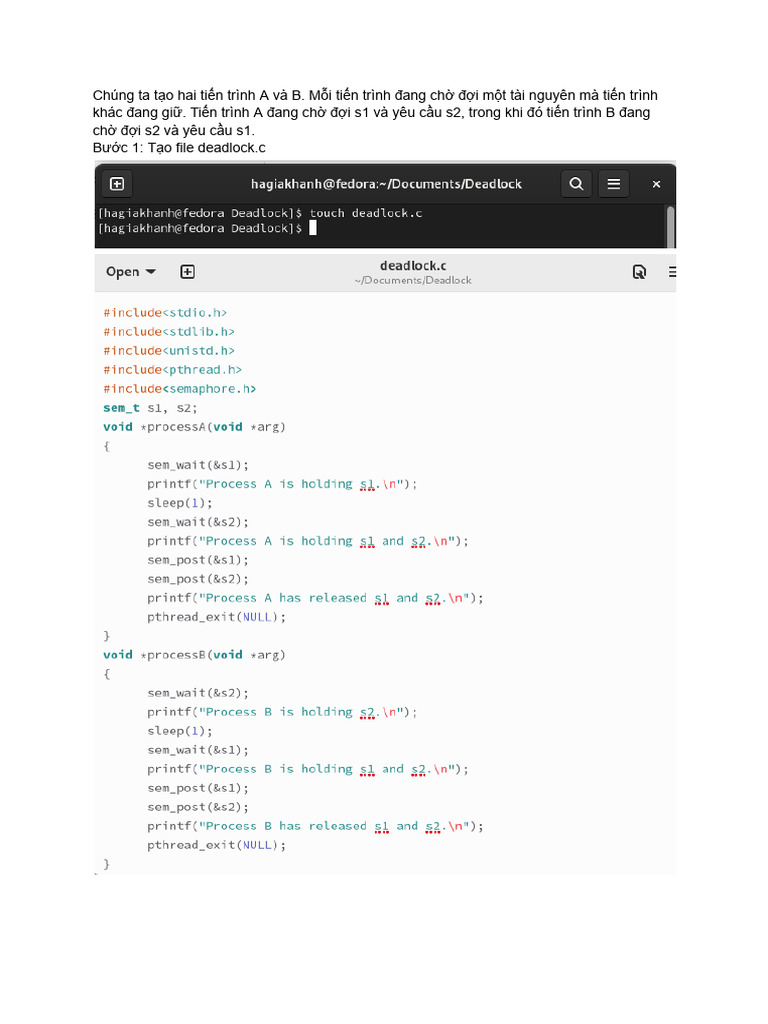768x1024 pixels.
Task: Open find and replace in text editor
Action: point(639,272)
